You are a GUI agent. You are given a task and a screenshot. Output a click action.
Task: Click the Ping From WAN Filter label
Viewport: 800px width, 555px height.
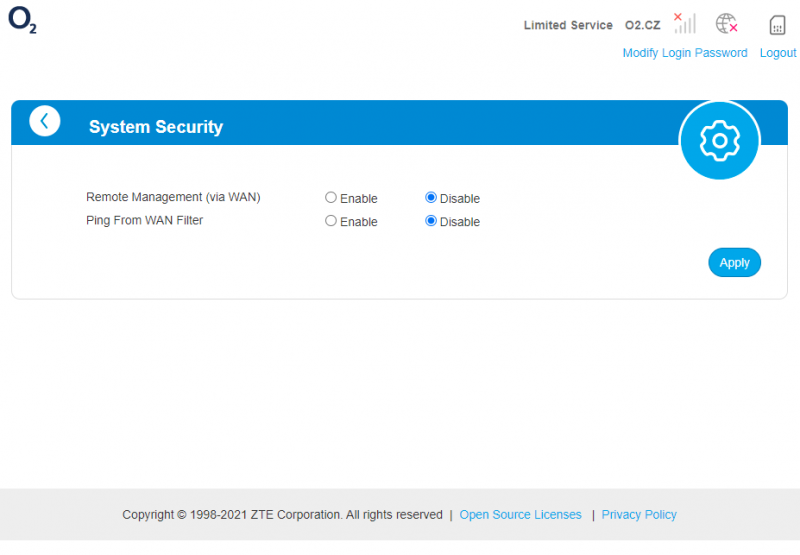coord(144,220)
